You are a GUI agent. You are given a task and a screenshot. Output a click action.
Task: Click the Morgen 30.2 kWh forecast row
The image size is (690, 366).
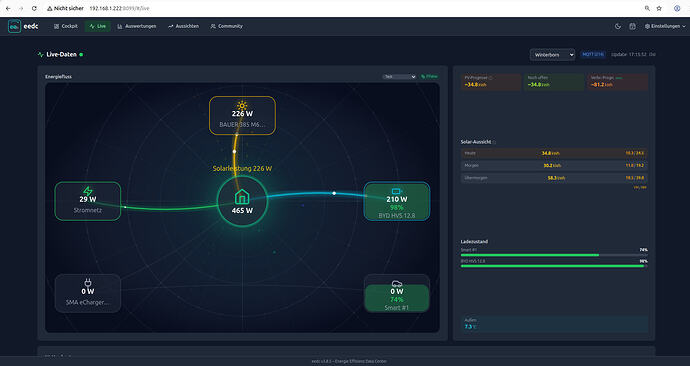[554, 165]
